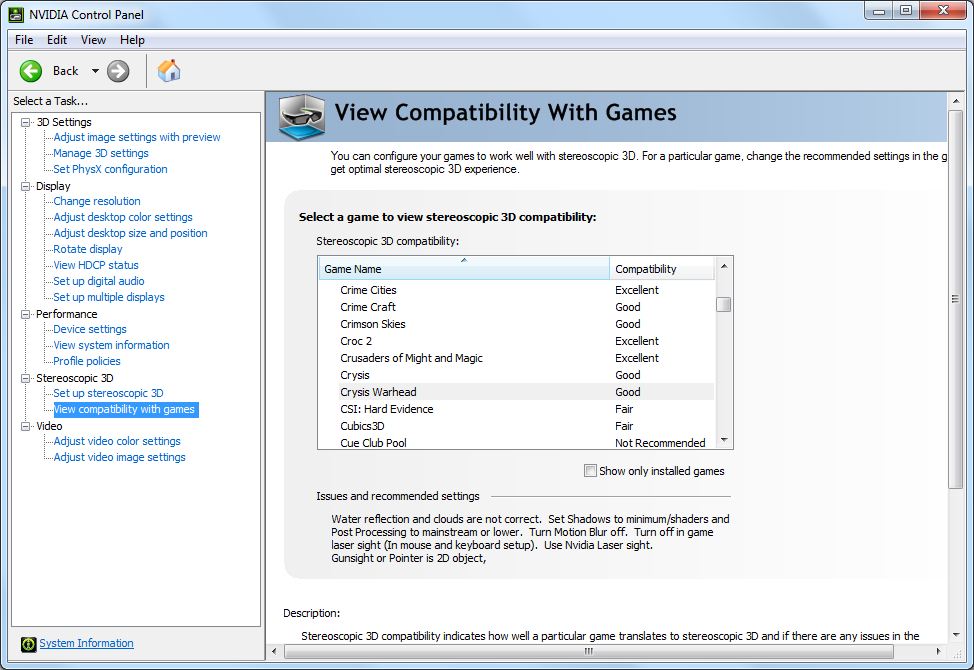The width and height of the screenshot is (974, 670).
Task: Select Crusaders of Might and Magic
Action: tap(516, 358)
